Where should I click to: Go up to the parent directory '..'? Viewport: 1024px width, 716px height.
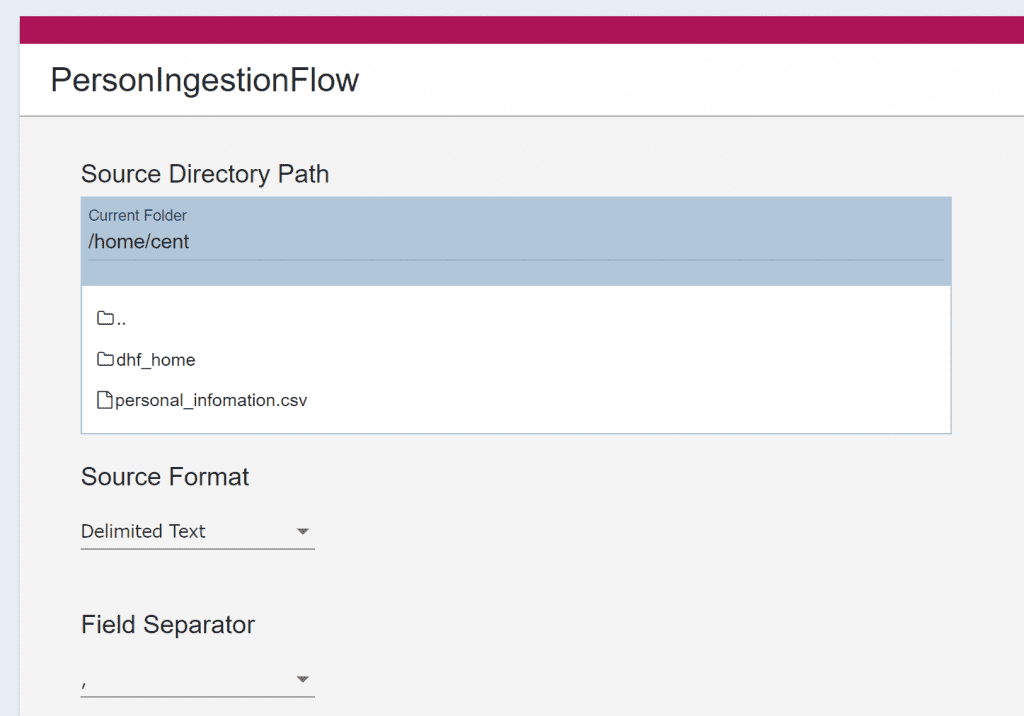[x=121, y=320]
